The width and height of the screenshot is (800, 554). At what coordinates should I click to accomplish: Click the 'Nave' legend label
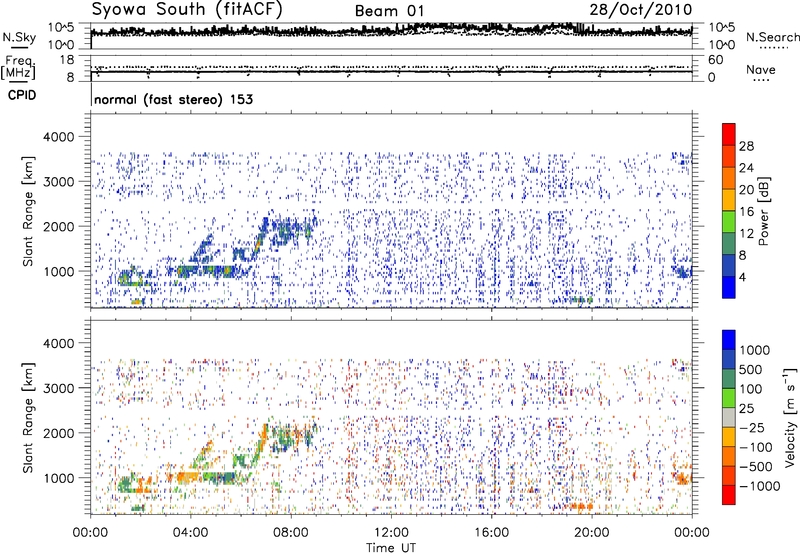pyautogui.click(x=761, y=69)
